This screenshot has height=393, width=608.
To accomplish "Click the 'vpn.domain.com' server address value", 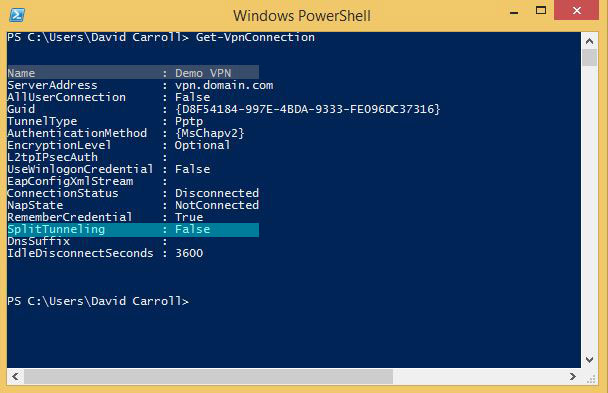I will tap(224, 85).
